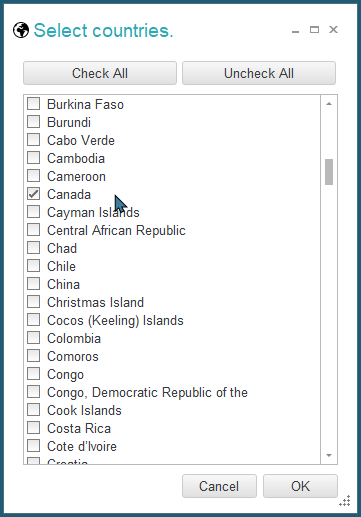This screenshot has height=517, width=361.
Task: Click the country list scrollbar thumb
Action: point(329,172)
